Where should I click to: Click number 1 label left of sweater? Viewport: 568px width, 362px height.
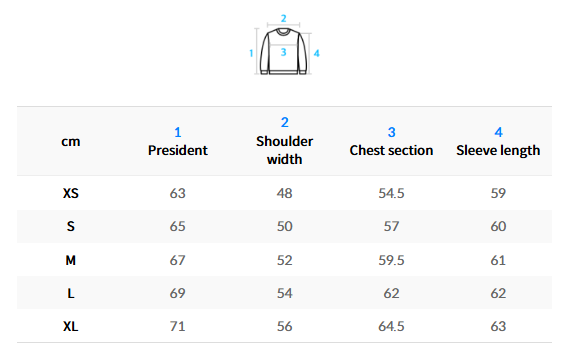coord(251,53)
